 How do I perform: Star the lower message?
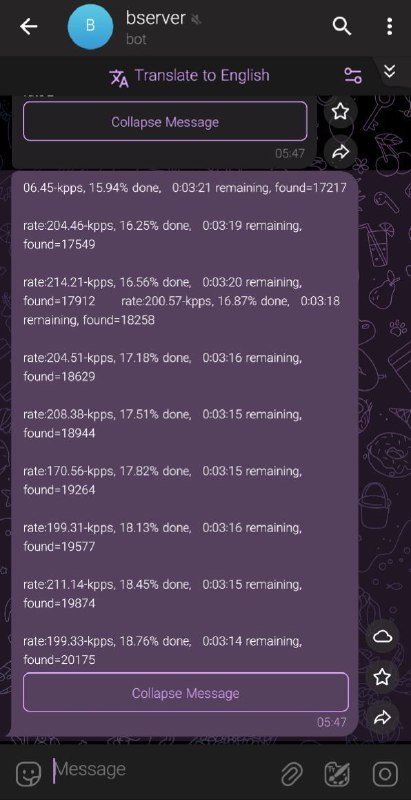pyautogui.click(x=382, y=677)
